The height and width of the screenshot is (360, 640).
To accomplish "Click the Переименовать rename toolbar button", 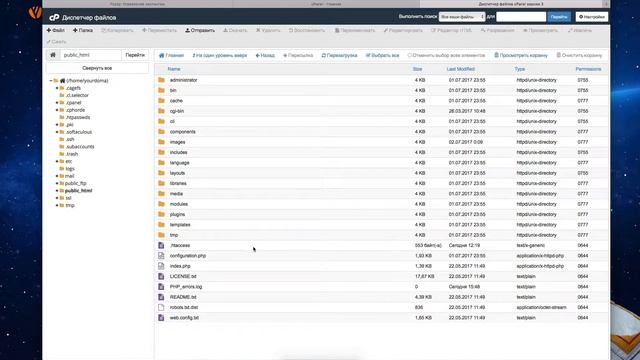I will (355, 30).
